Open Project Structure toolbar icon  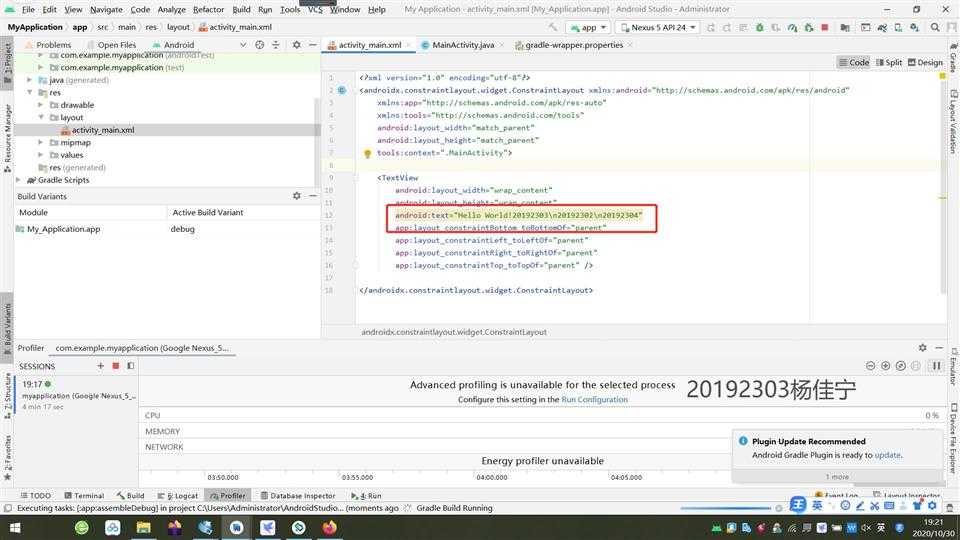(845, 28)
